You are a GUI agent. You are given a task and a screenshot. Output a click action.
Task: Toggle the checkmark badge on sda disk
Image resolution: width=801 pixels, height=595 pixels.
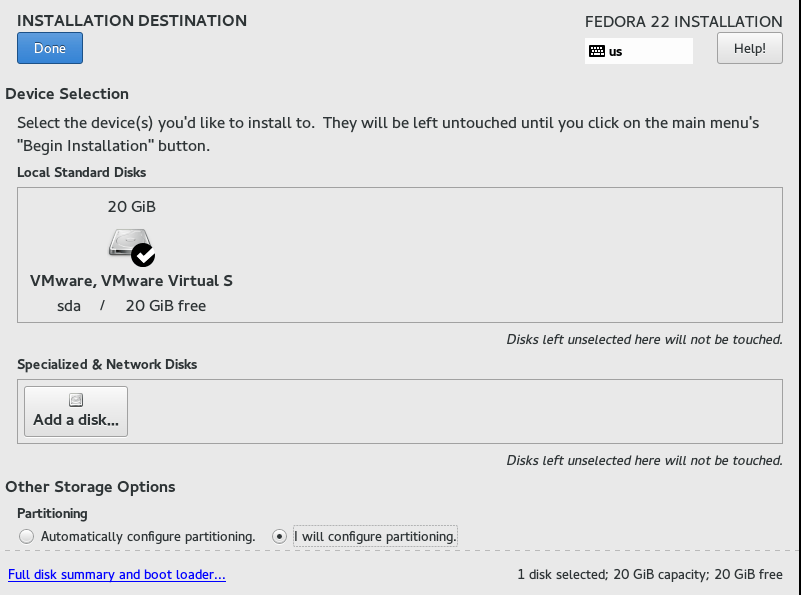(x=143, y=255)
